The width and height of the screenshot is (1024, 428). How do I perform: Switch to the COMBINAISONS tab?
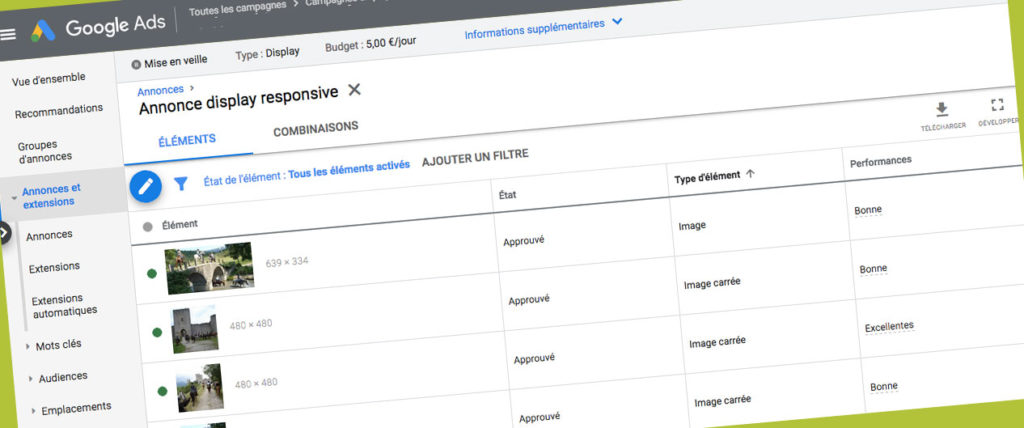point(315,129)
